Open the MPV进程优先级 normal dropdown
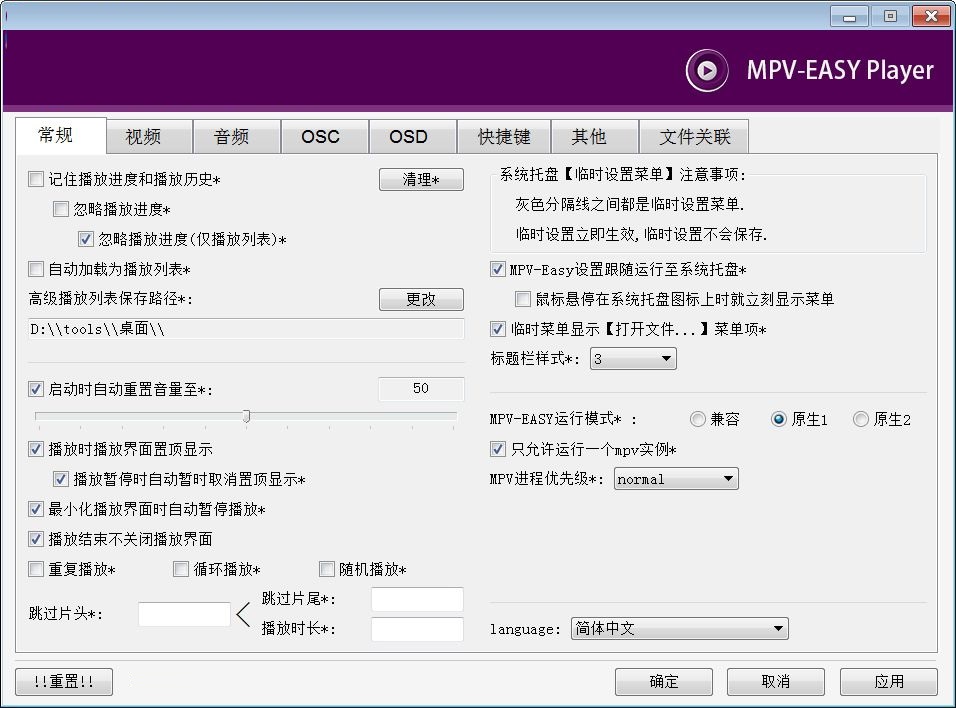The width and height of the screenshot is (956, 708). [676, 479]
